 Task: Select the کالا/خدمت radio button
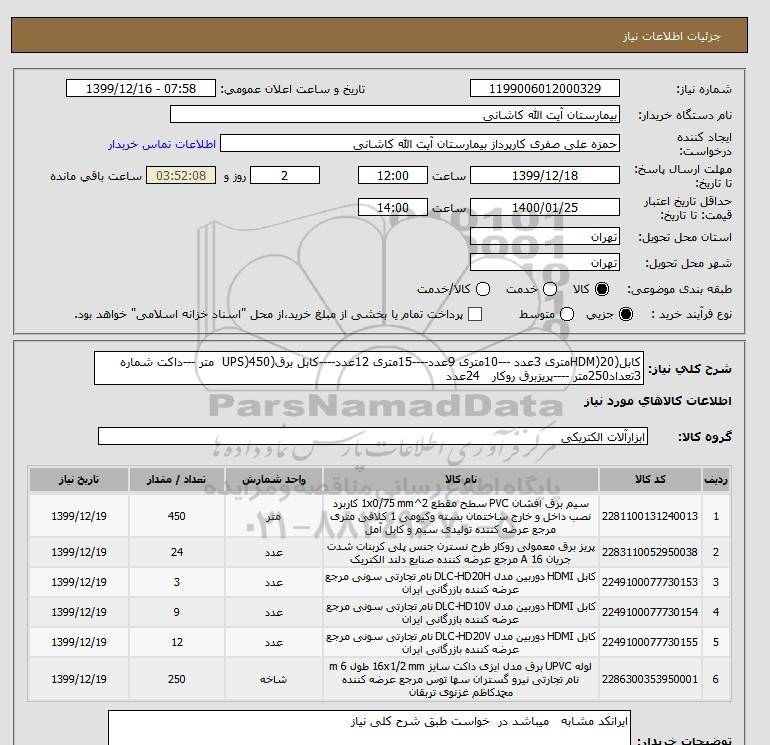pos(483,289)
